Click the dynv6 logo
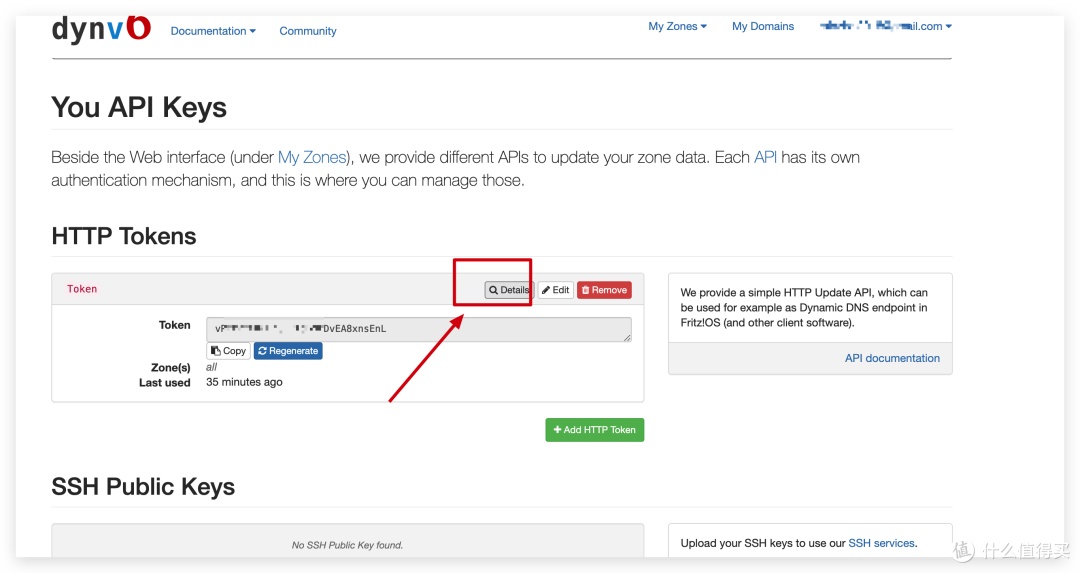Screen dimensions: 1080x573 click(101, 29)
